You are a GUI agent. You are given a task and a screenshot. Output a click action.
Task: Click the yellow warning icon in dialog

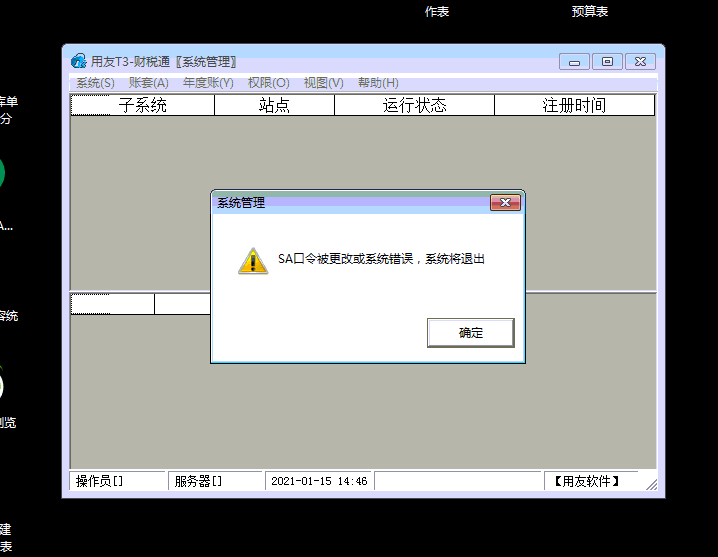pyautogui.click(x=253, y=261)
